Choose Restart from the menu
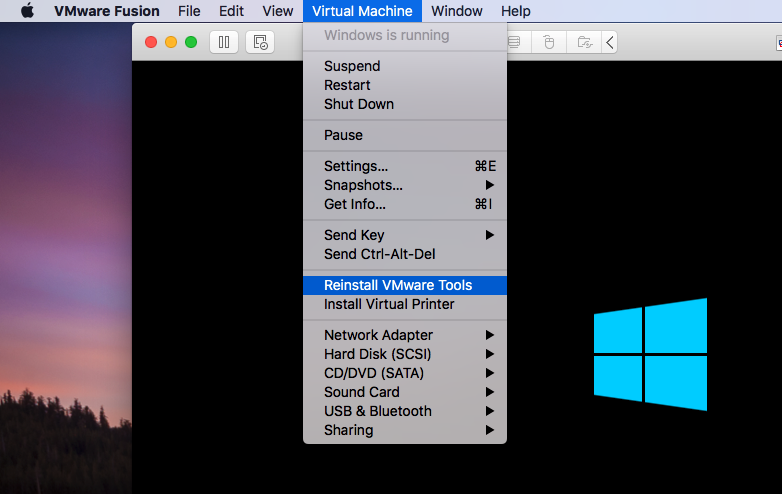 [x=405, y=85]
